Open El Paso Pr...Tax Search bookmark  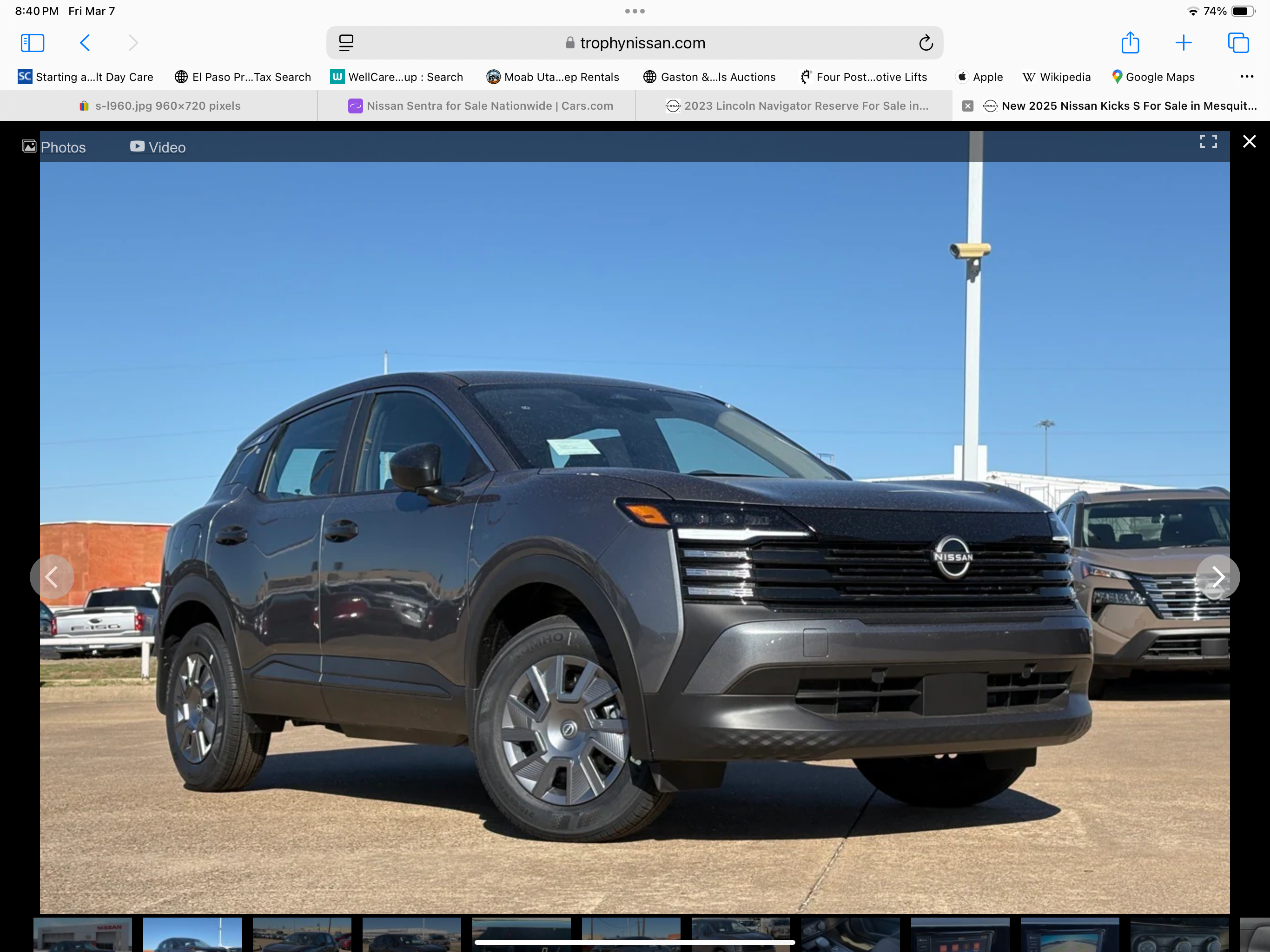[243, 77]
